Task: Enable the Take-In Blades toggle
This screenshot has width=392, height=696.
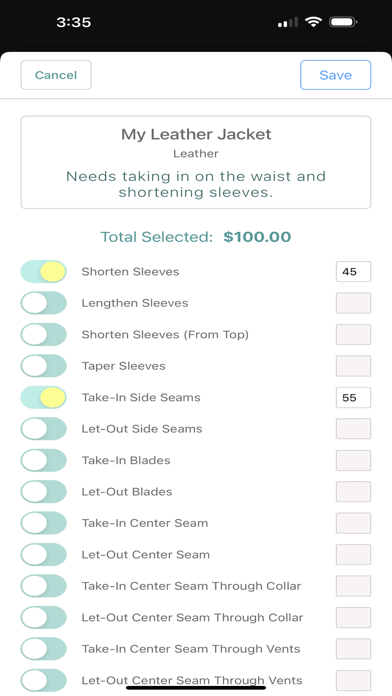Action: [44, 460]
